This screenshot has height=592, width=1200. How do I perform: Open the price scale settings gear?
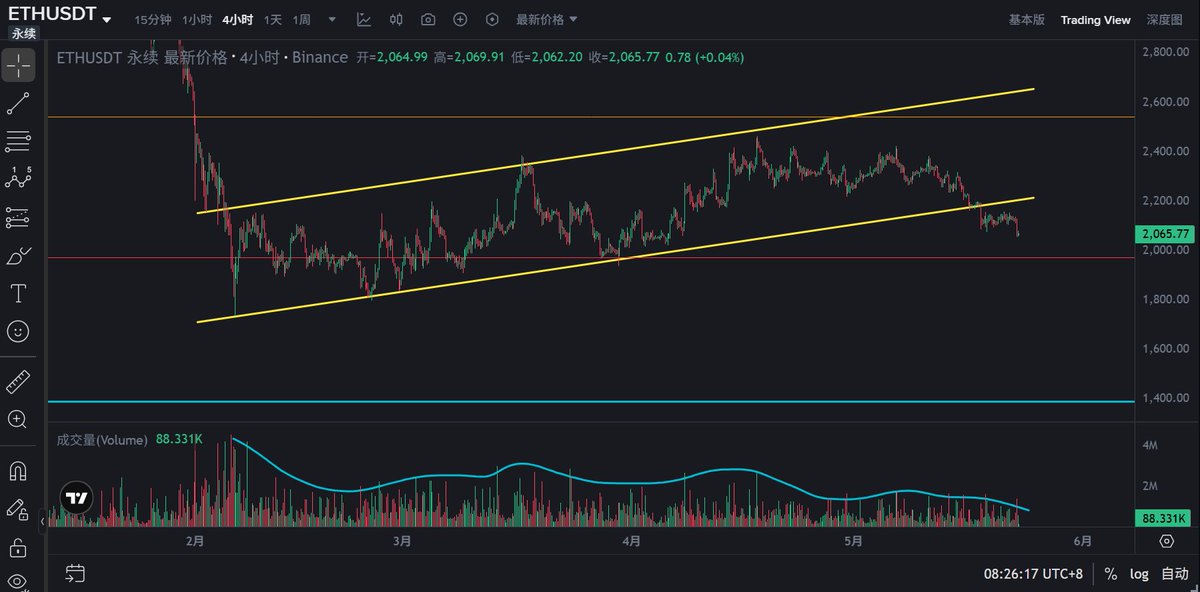pos(1166,541)
